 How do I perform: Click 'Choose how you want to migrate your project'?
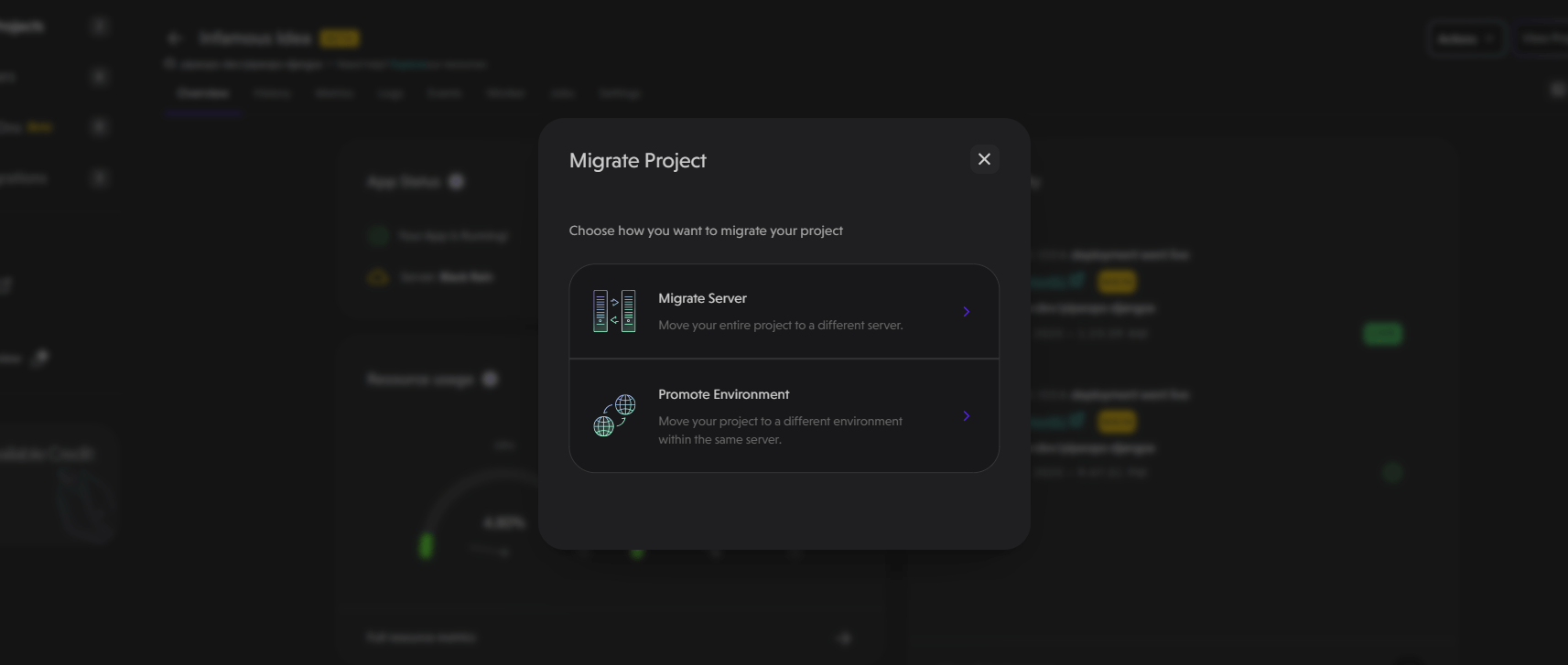pyautogui.click(x=706, y=231)
